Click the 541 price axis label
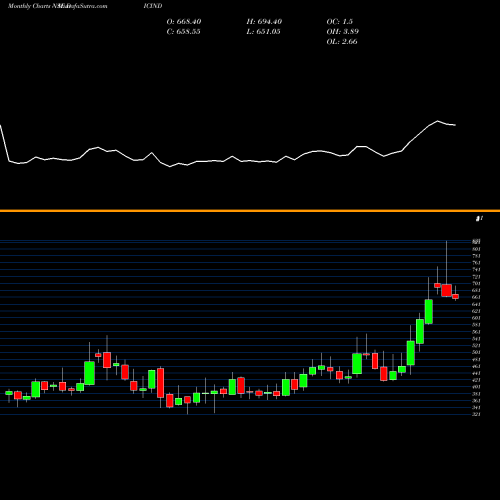This screenshot has height=500, width=500. (x=476, y=339)
